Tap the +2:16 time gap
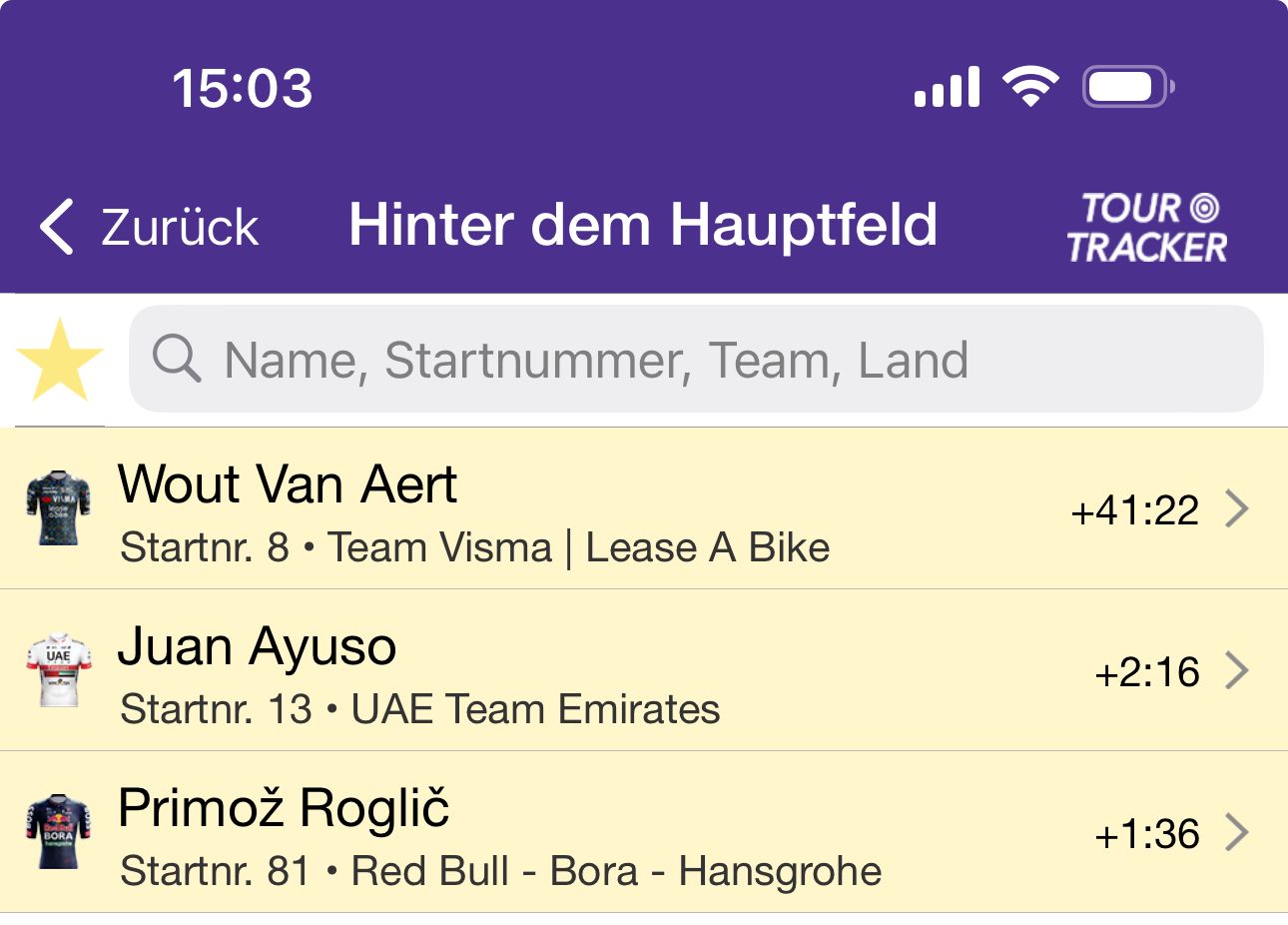 pos(1147,672)
